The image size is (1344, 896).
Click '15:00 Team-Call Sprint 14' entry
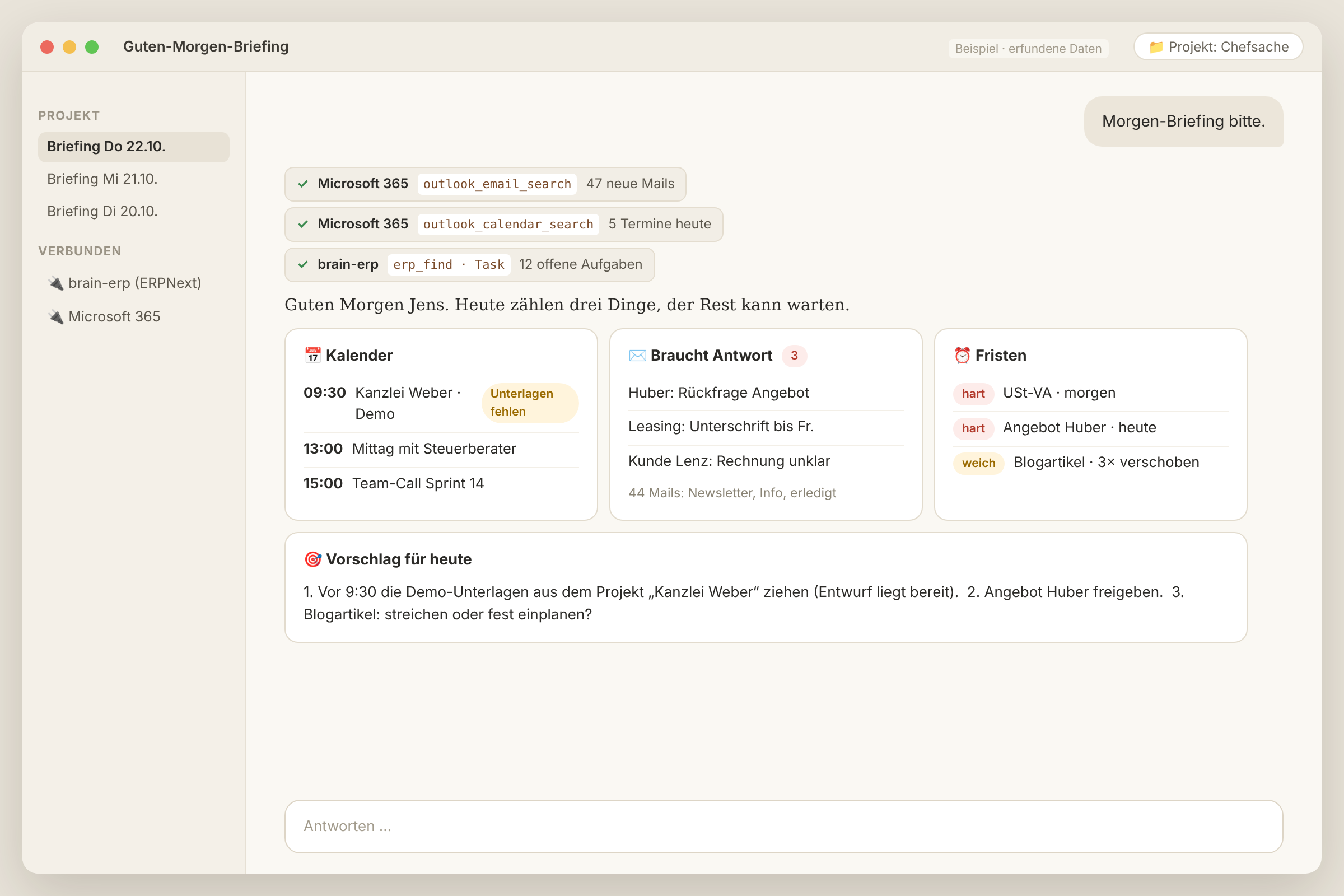coord(441,483)
